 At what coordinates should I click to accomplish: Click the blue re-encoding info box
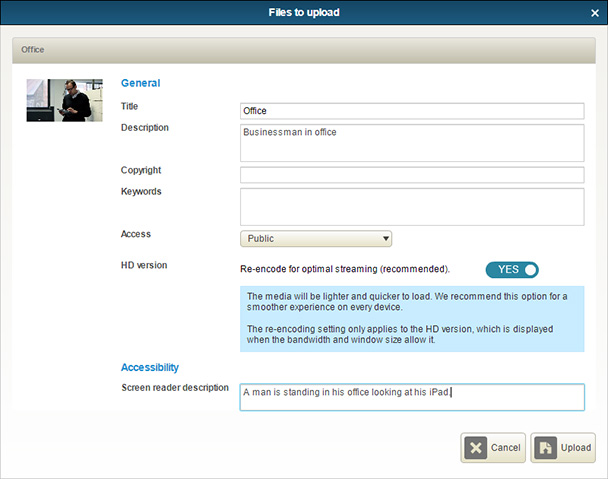click(x=412, y=319)
